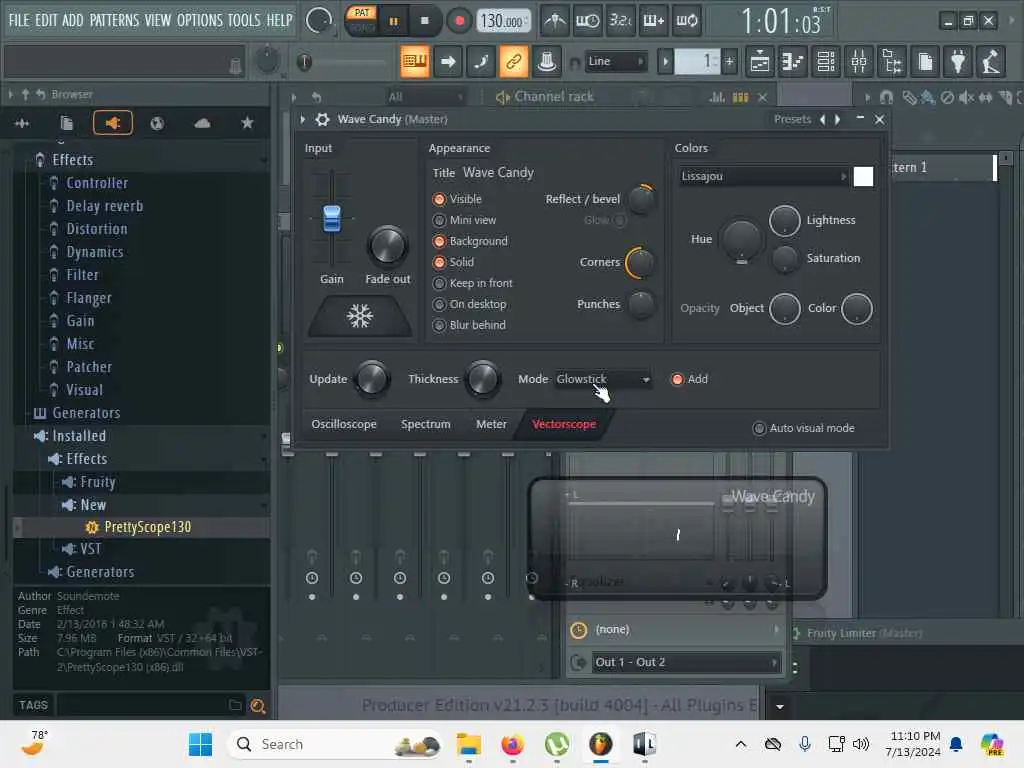Image resolution: width=1024 pixels, height=768 pixels.
Task: Select the browser files tab
Action: click(x=67, y=123)
